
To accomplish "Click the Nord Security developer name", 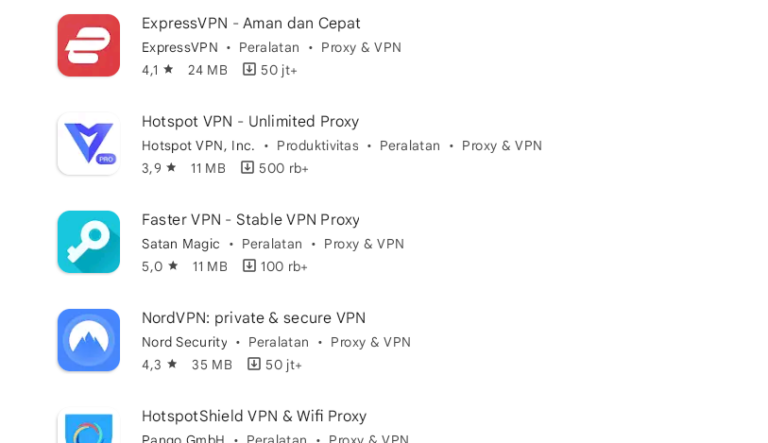I will [x=184, y=342].
